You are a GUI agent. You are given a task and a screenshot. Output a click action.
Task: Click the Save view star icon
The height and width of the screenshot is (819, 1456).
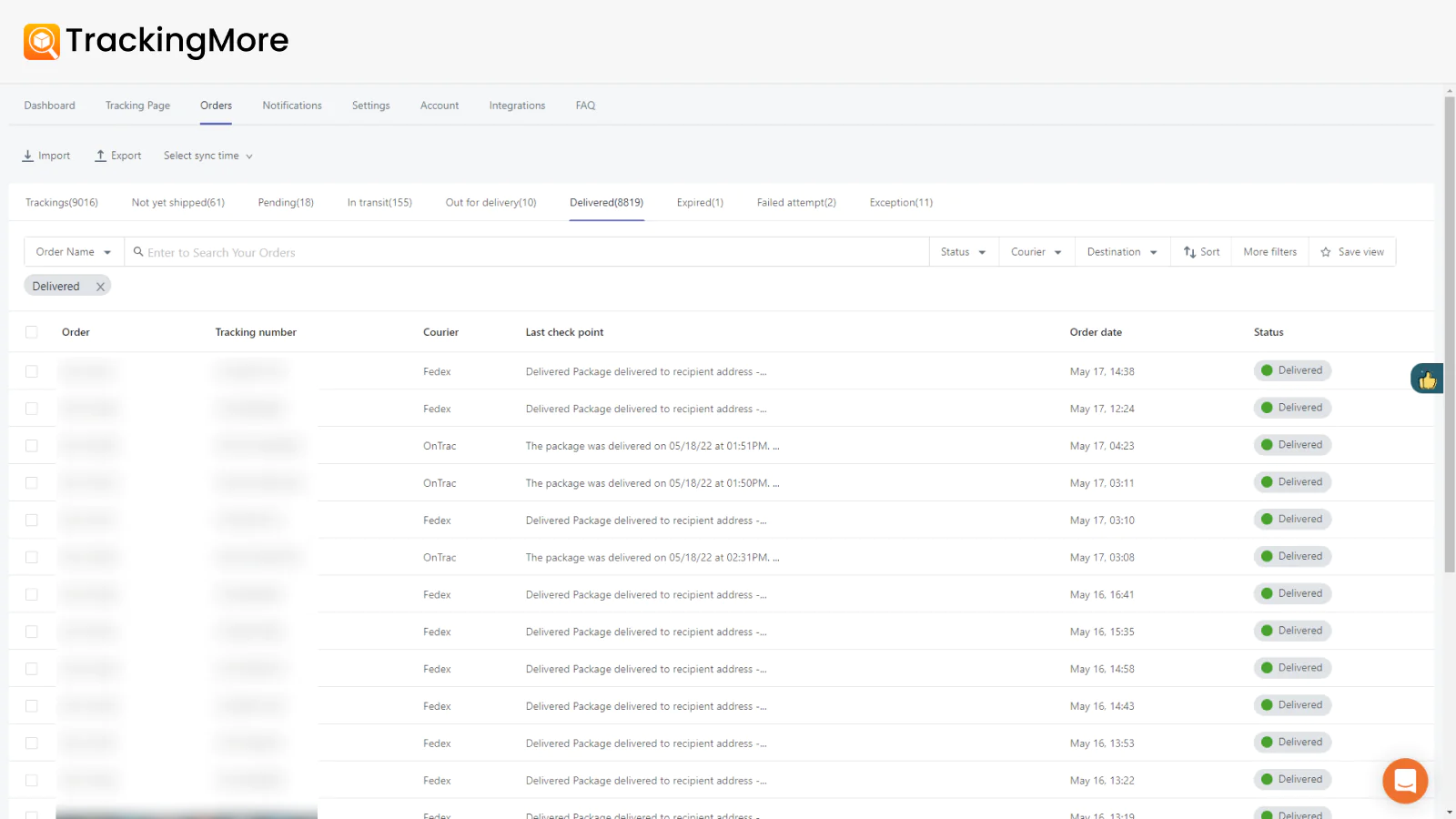click(1326, 252)
